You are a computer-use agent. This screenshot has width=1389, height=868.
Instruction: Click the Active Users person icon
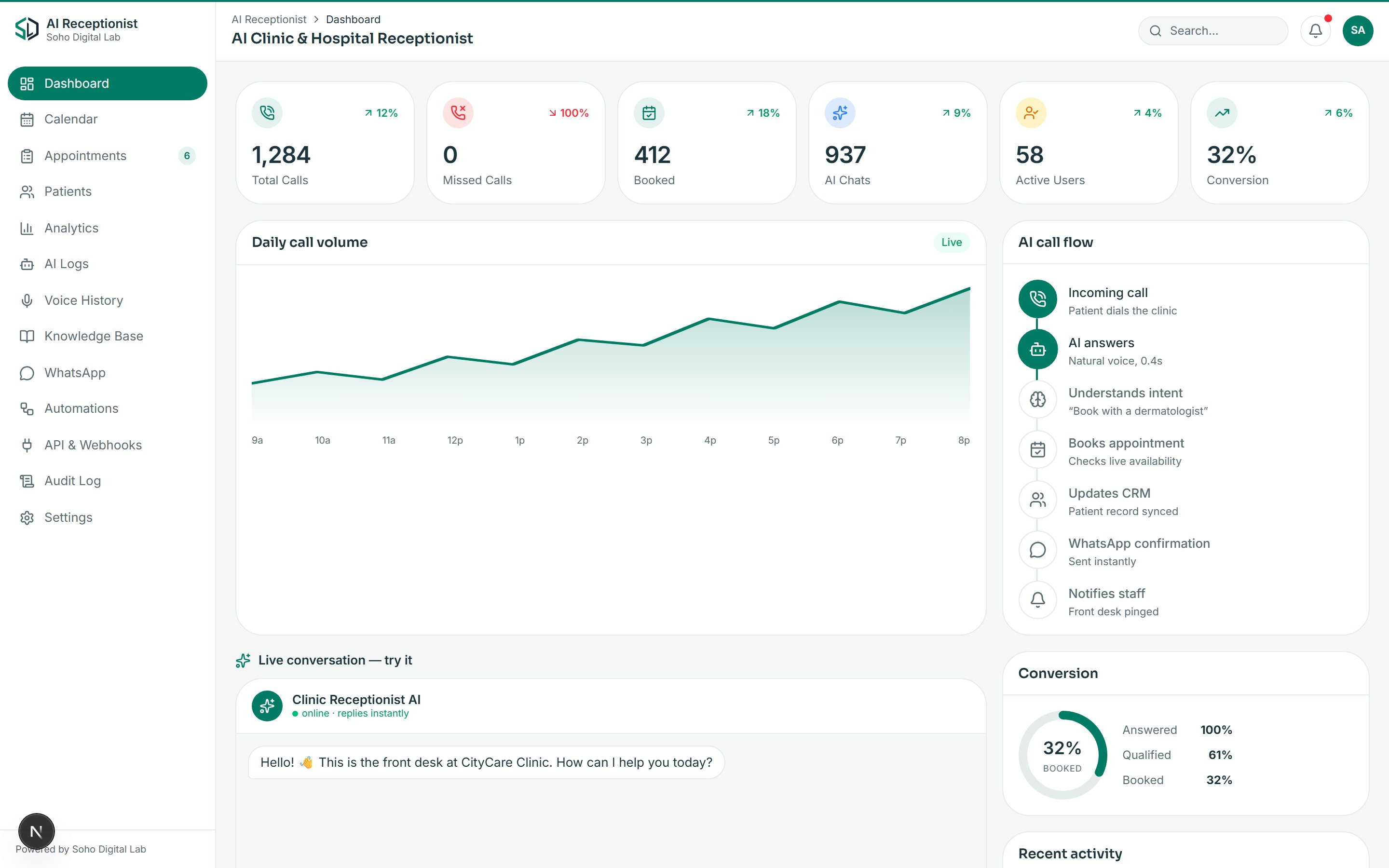[1031, 112]
